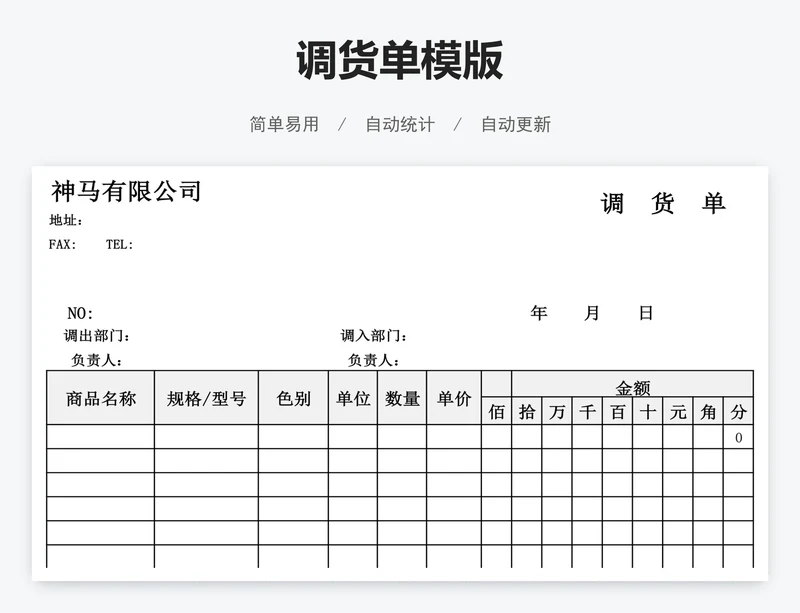Viewport: 800px width, 613px height.
Task: Click the NO: field label
Action: 80,313
